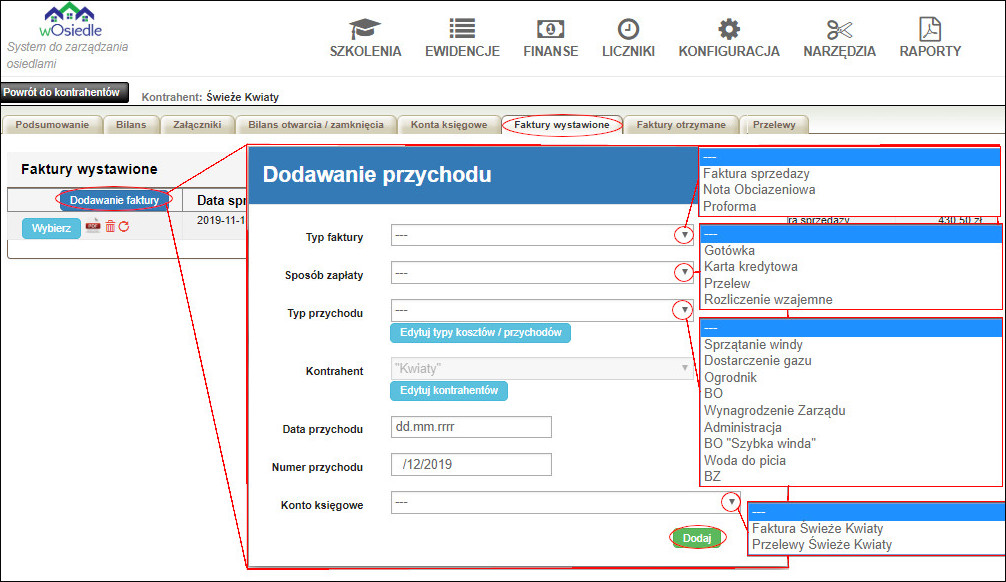Click the red refresh icon in invoice row
This screenshot has width=1006, height=582.
point(124,226)
